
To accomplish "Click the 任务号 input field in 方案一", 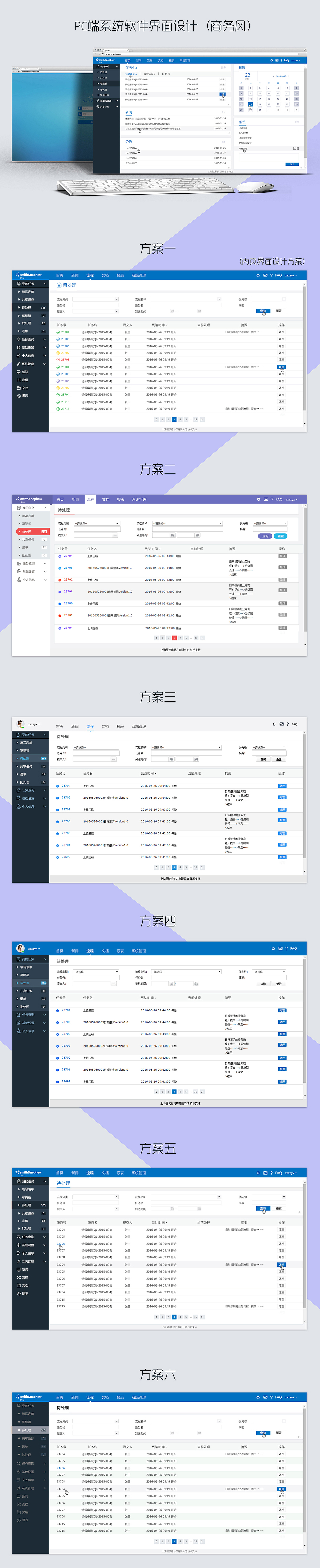I will (x=95, y=305).
